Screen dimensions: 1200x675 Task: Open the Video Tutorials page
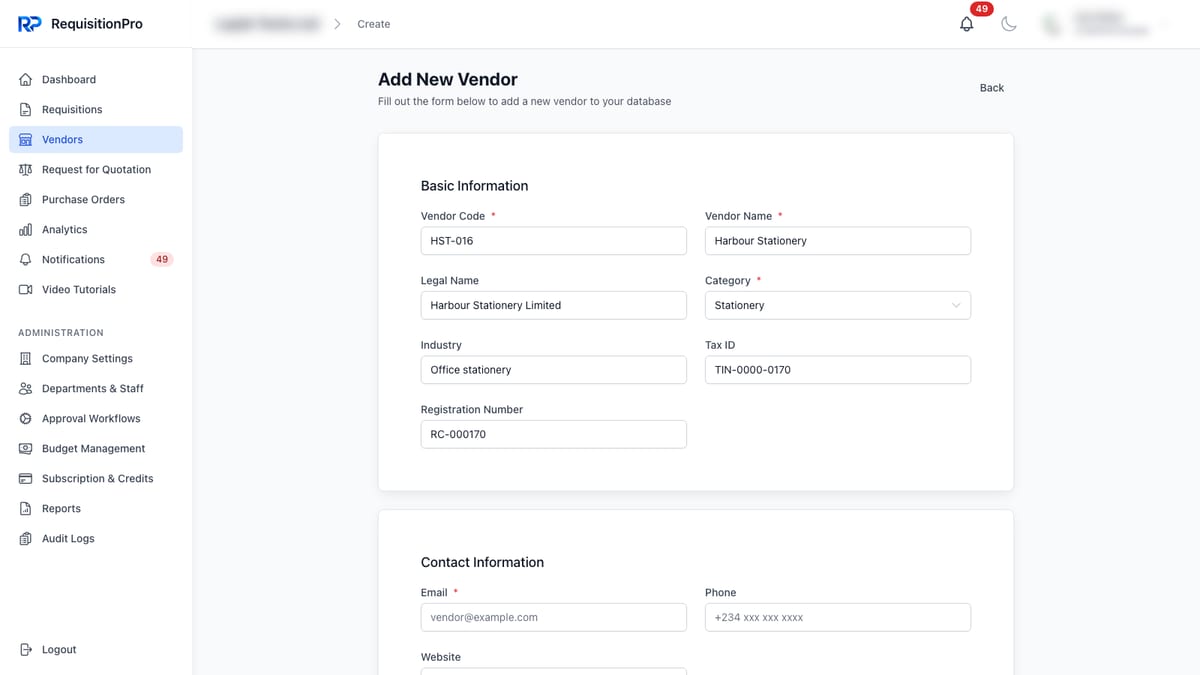96,290
